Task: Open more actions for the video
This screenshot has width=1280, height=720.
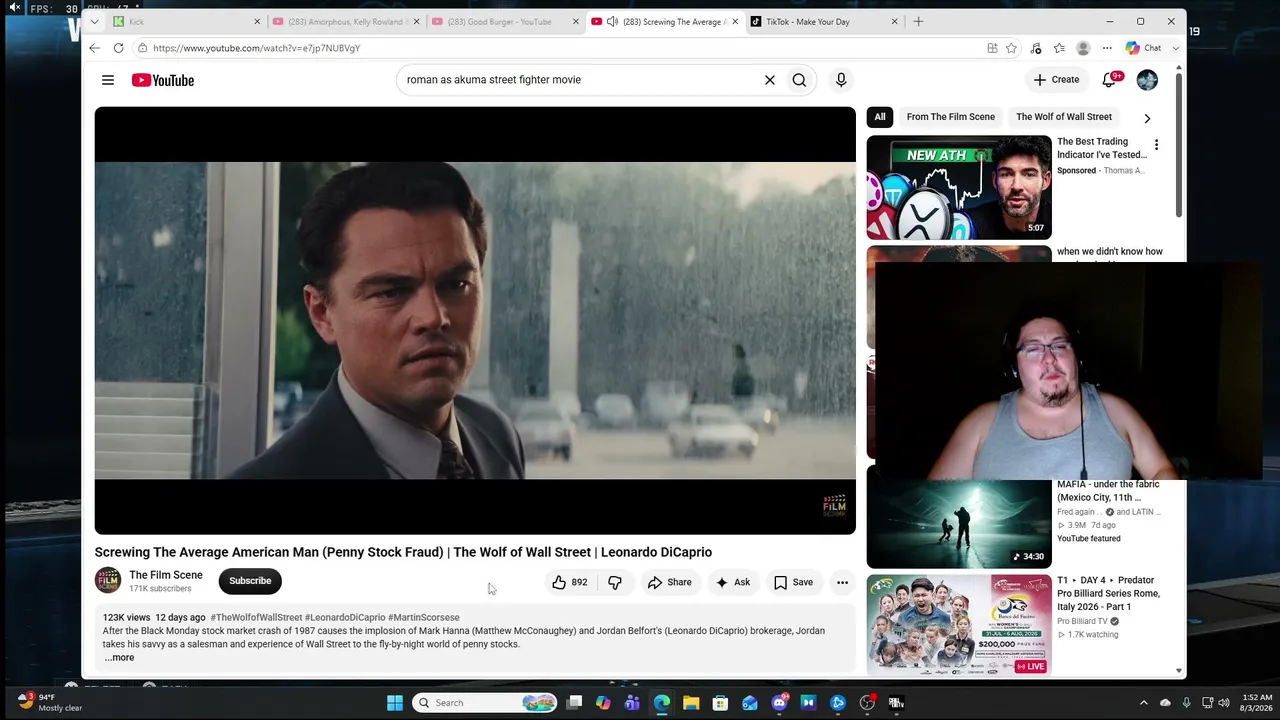Action: (x=842, y=582)
